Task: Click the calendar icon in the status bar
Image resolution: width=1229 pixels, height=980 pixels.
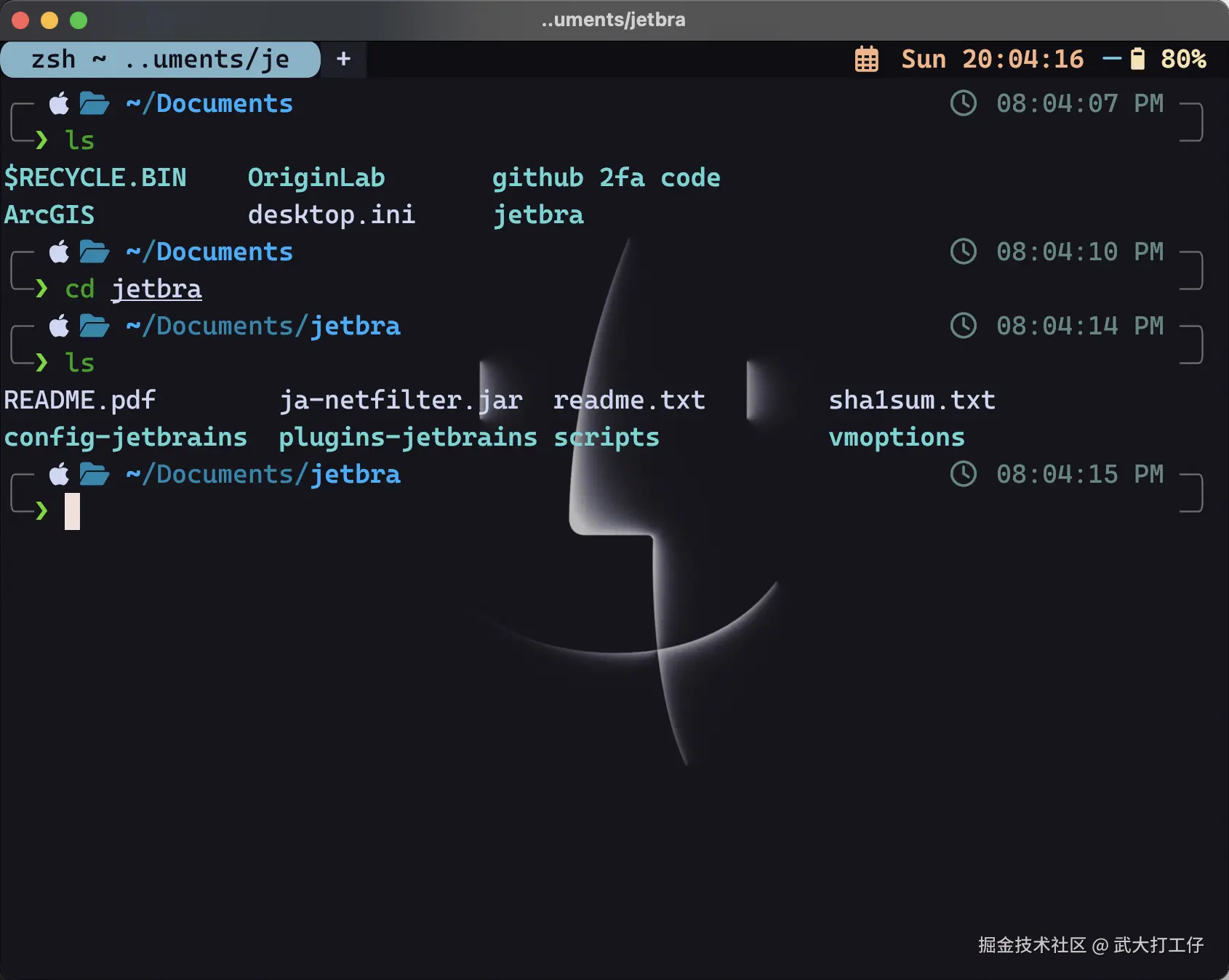Action: click(866, 59)
